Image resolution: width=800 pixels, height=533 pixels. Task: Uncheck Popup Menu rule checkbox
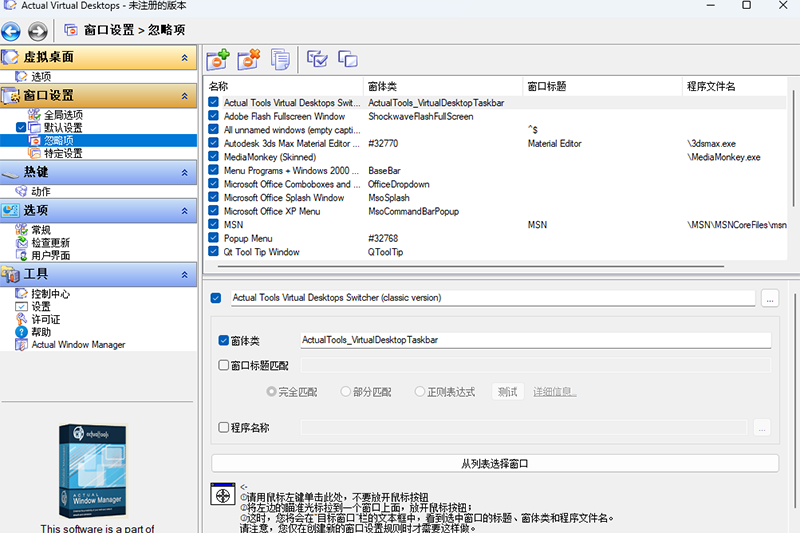(214, 238)
